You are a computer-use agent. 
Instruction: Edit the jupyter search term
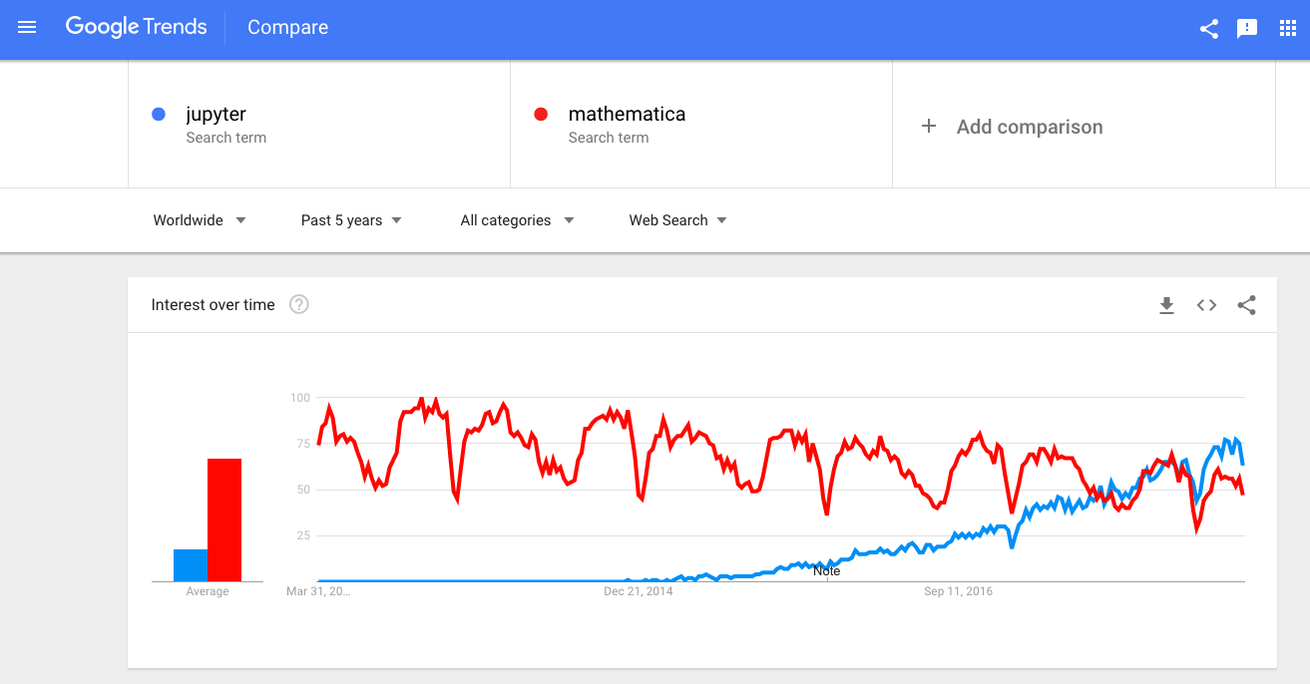click(x=216, y=114)
